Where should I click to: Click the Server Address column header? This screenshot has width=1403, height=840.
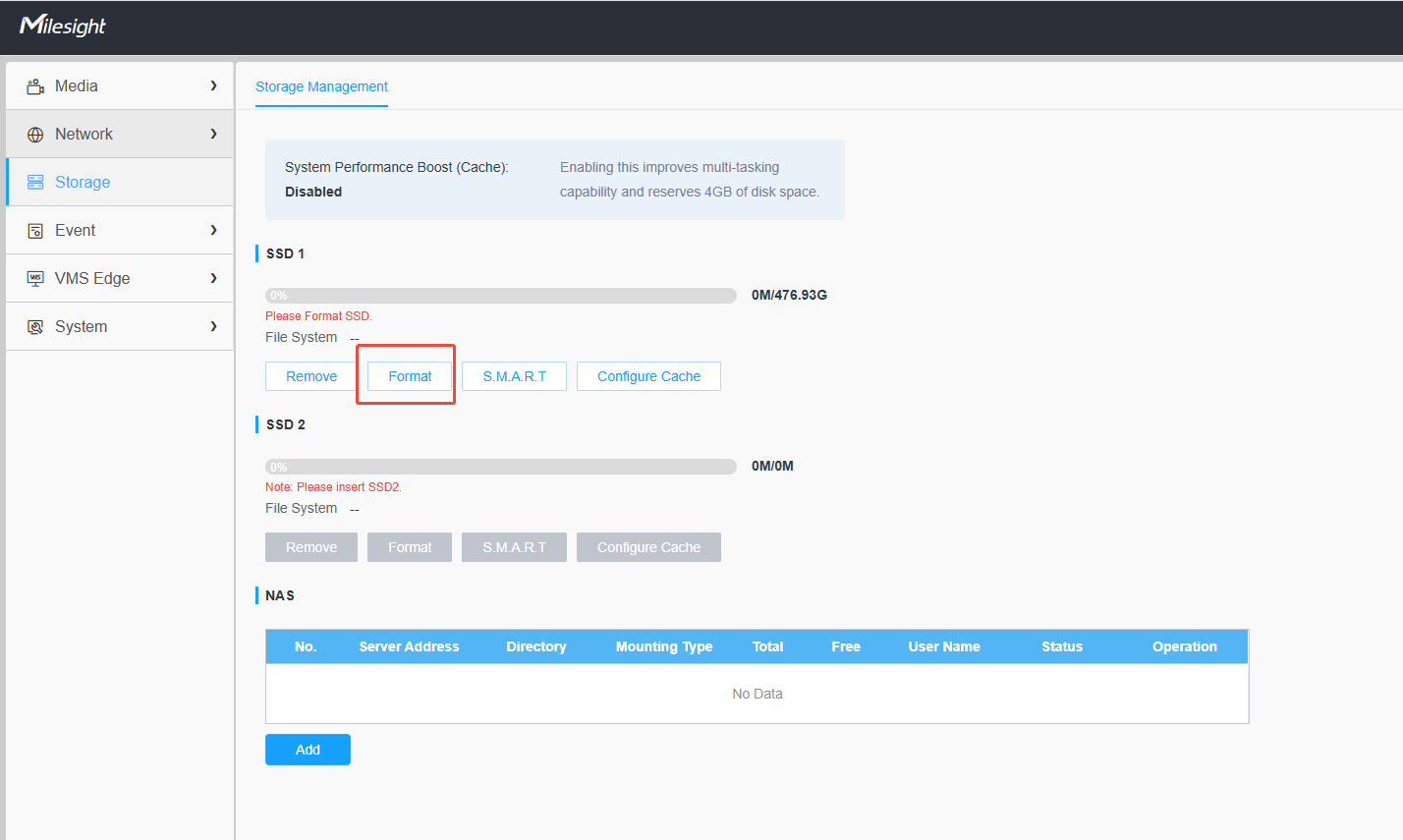pos(409,646)
